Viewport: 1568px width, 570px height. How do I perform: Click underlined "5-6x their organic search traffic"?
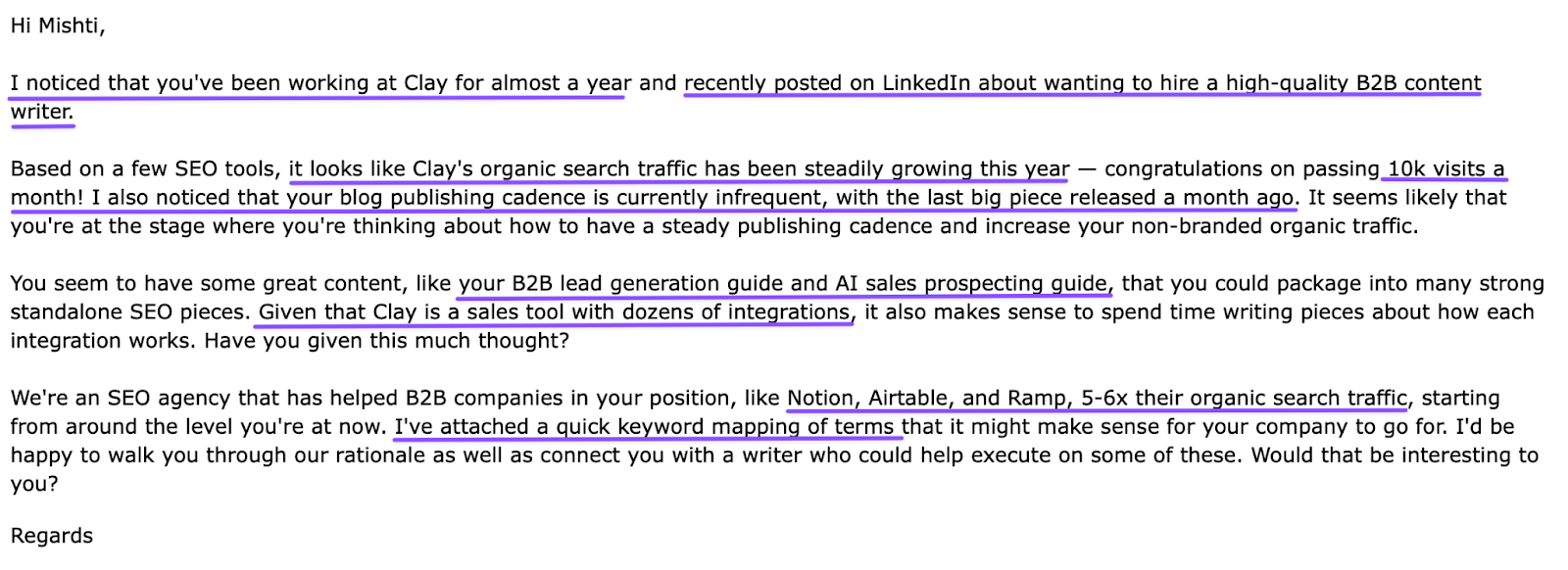click(x=1244, y=399)
